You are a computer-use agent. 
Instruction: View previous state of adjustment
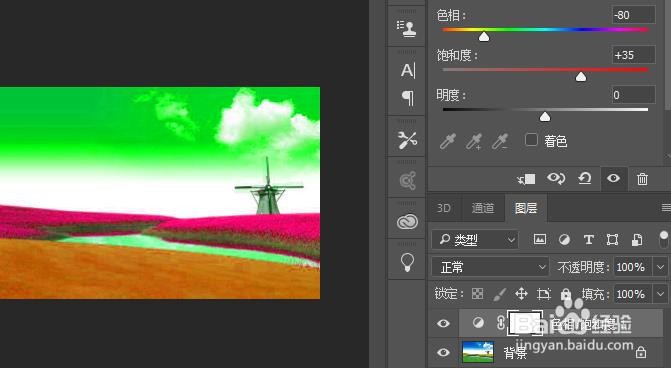click(x=556, y=178)
